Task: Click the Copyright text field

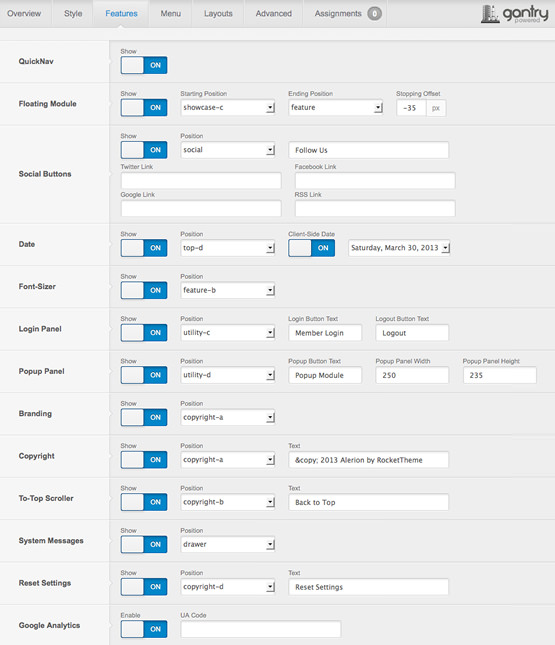Action: [x=369, y=460]
